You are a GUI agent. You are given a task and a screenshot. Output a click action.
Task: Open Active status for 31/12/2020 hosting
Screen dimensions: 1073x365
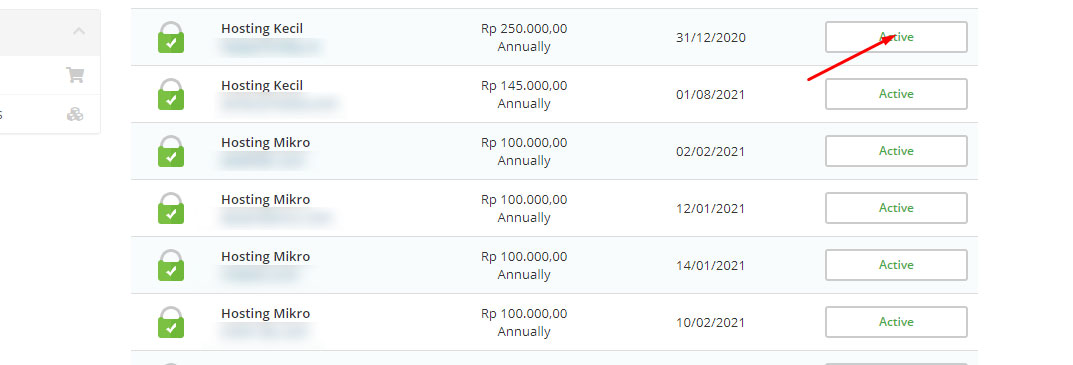(896, 37)
